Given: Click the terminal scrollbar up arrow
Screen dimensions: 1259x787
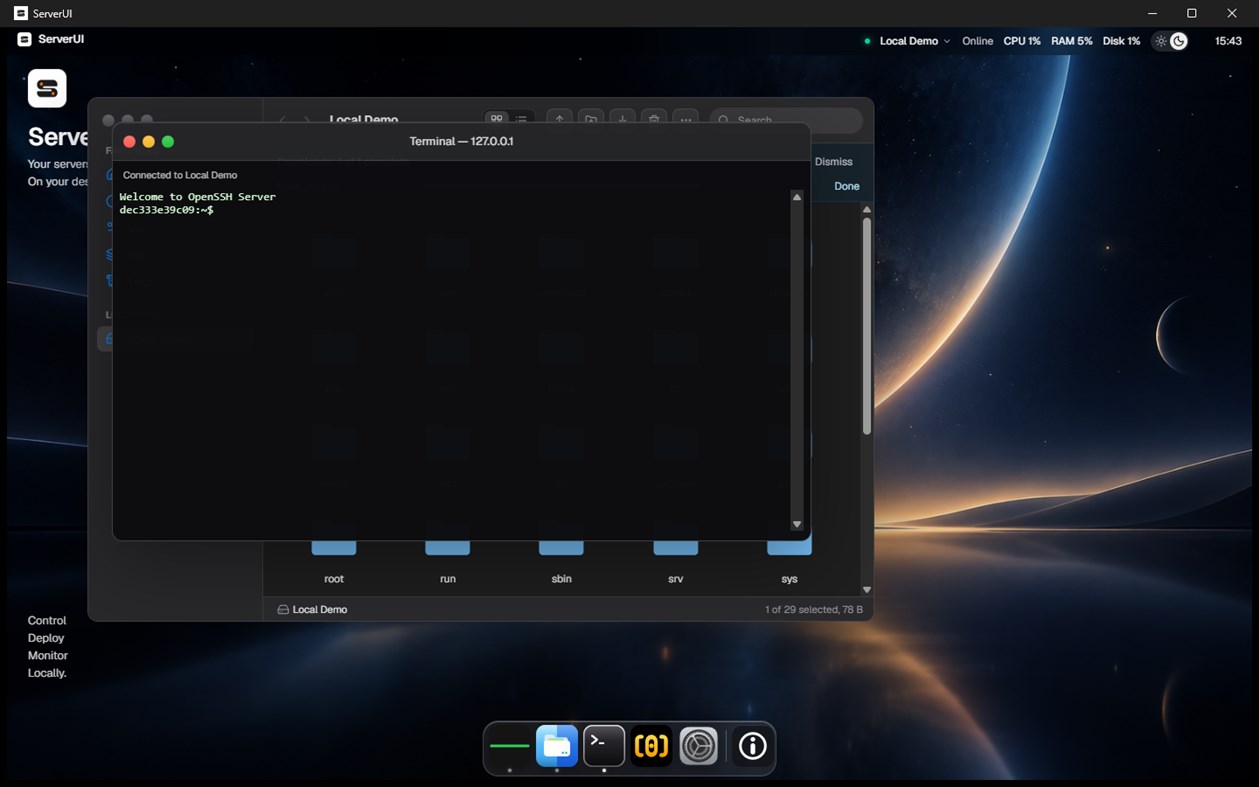Looking at the screenshot, I should (x=797, y=197).
